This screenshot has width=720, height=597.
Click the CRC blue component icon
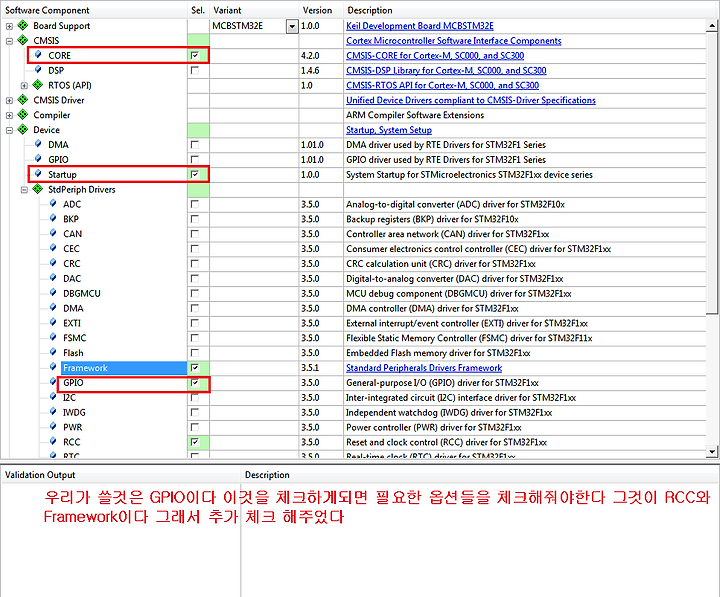click(53, 263)
